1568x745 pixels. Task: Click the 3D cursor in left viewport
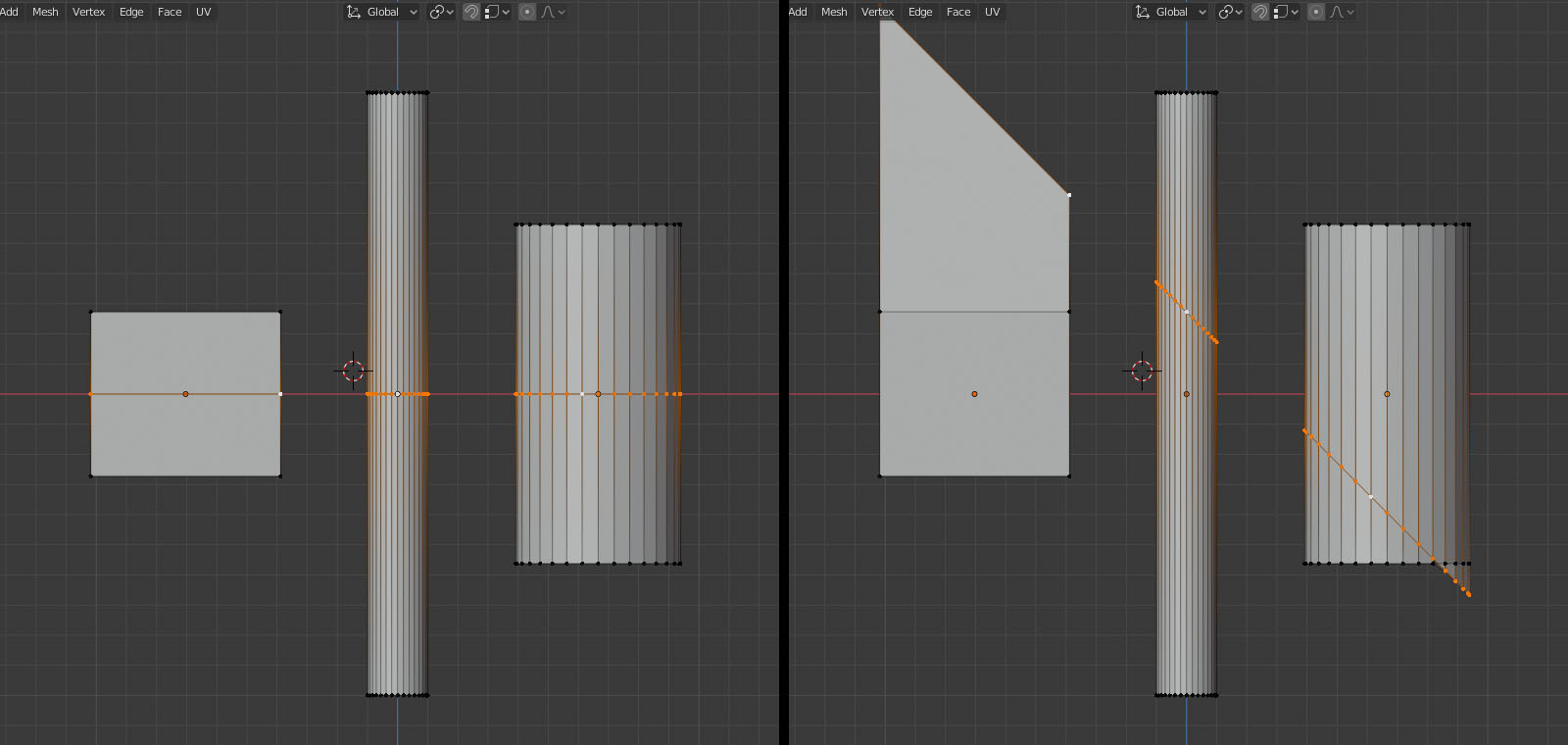pyautogui.click(x=354, y=371)
